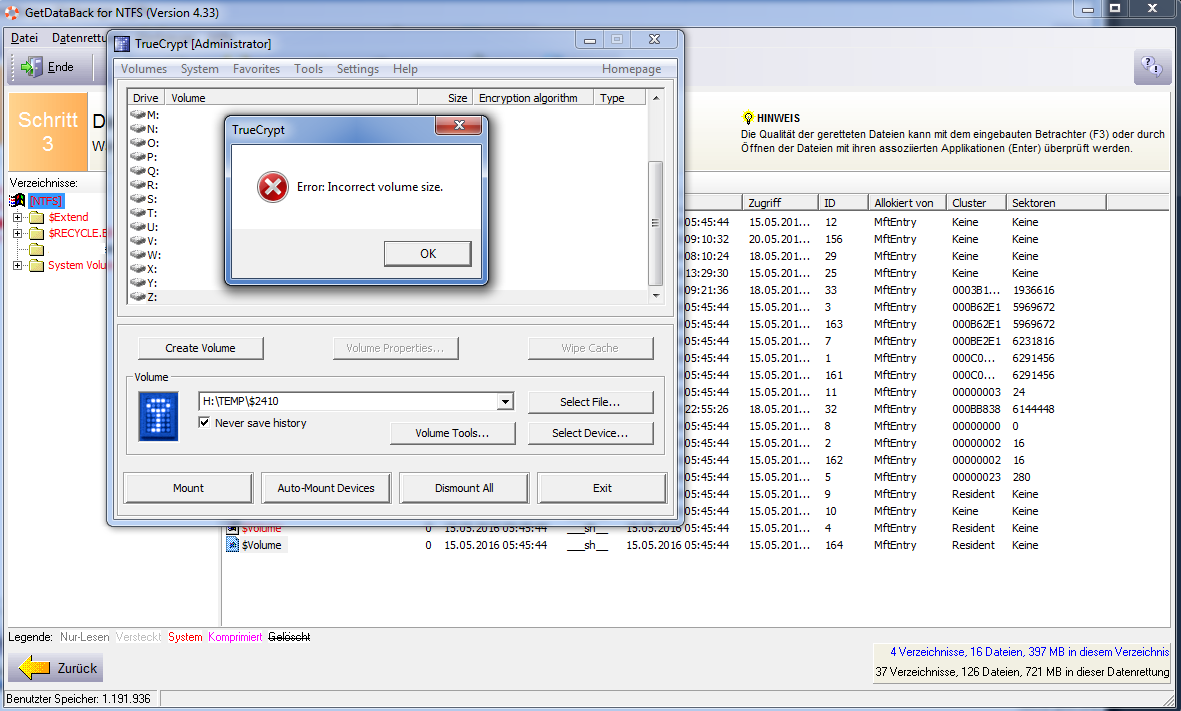Click the Homepage link in TrueCrypt
The height and width of the screenshot is (711, 1181).
click(x=631, y=69)
